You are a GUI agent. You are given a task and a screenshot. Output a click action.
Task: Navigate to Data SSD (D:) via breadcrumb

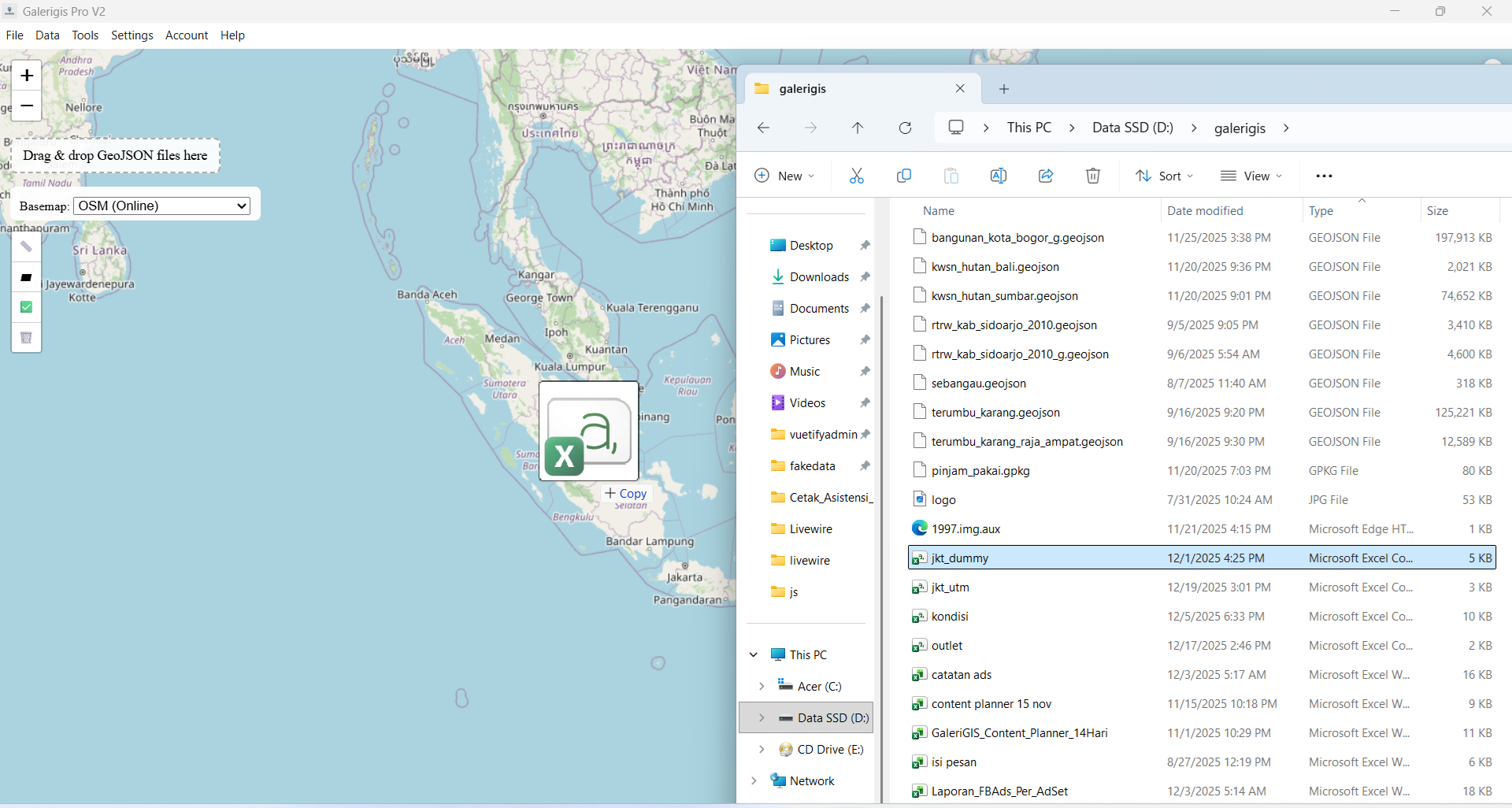[x=1132, y=128]
